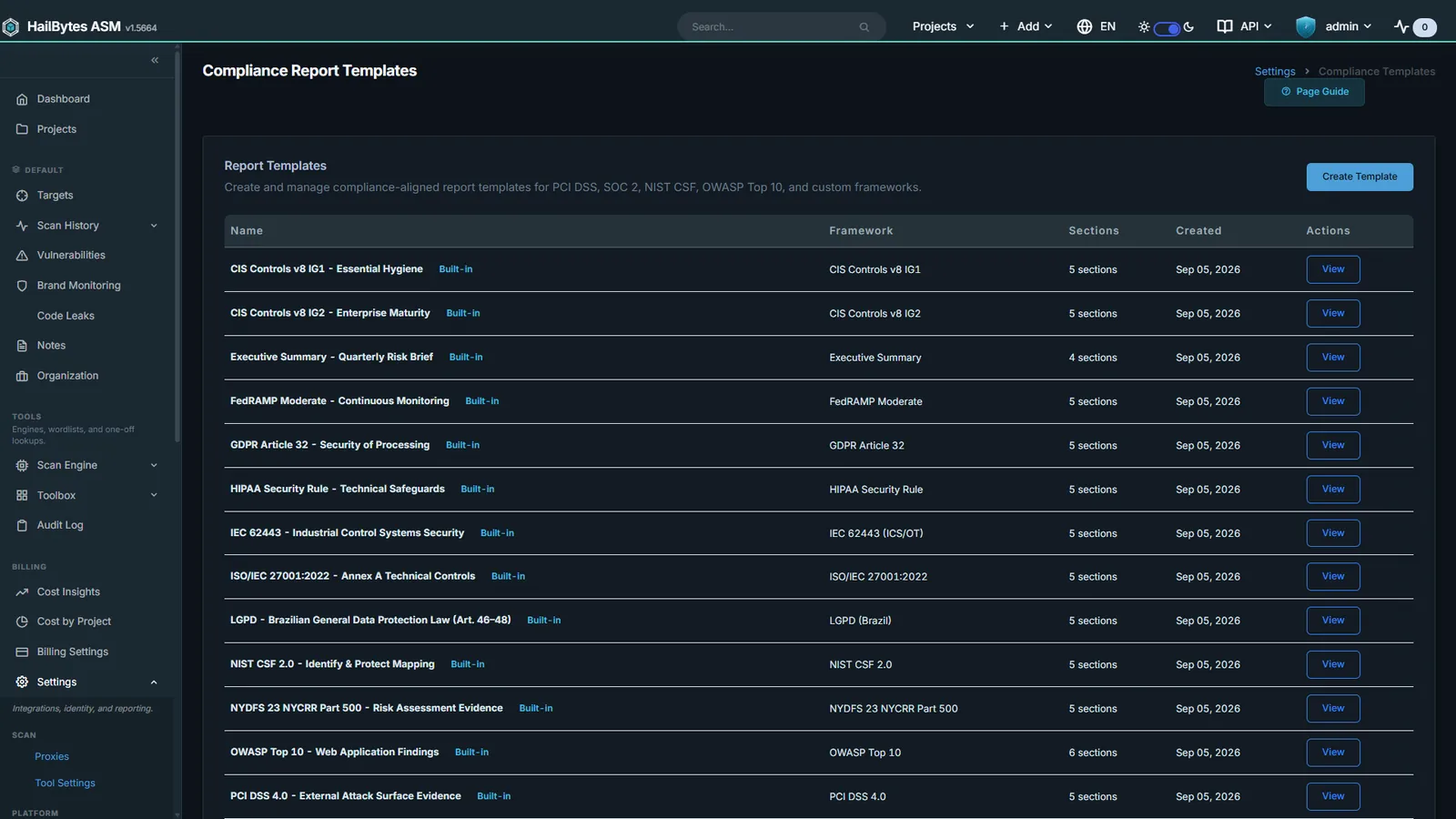Click the Brand Monitoring shield icon
Screen dimensions: 1456x819
(x=22, y=286)
